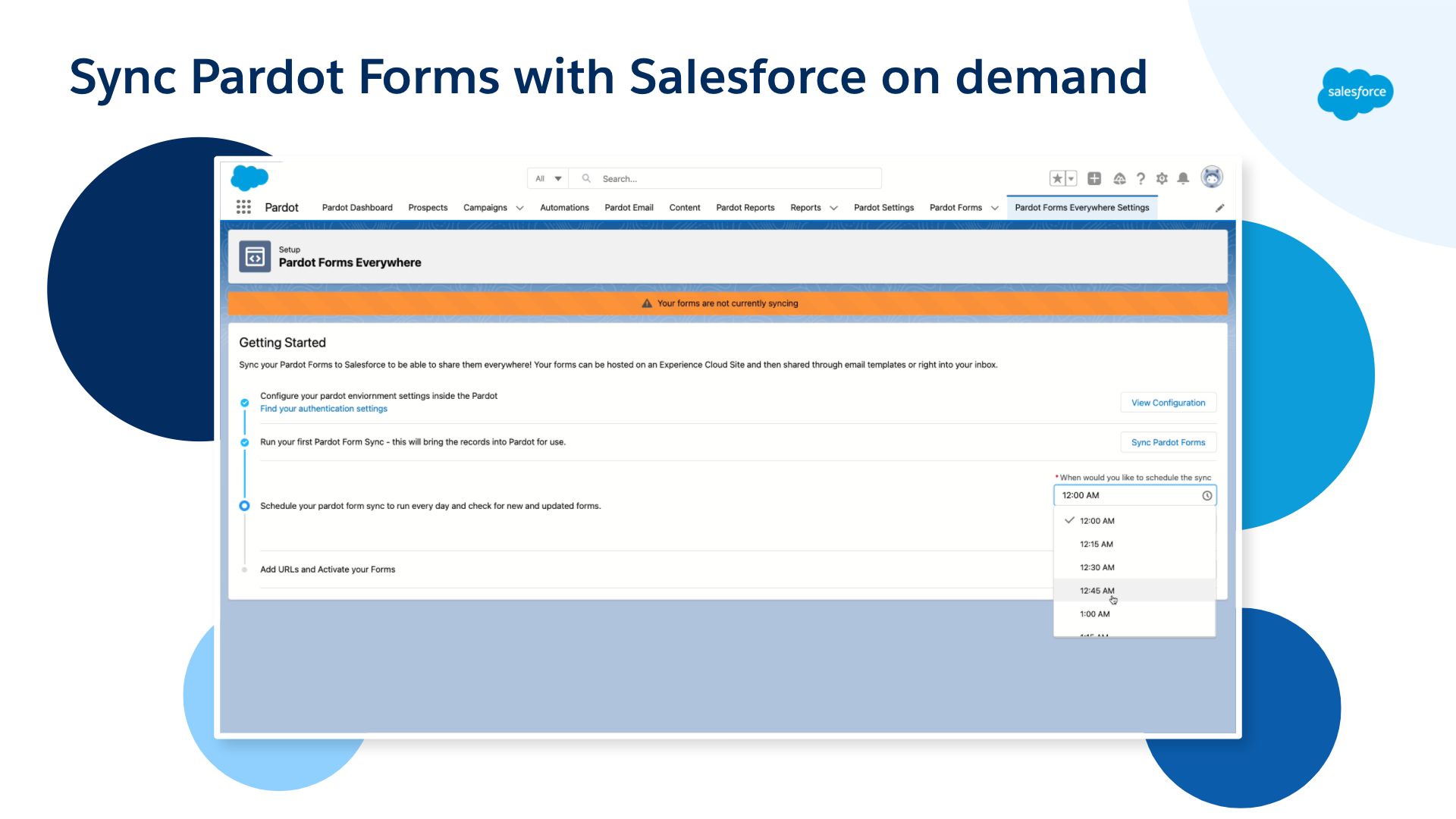Click the Setup gear icon
Viewport: 1456px width, 819px height.
pyautogui.click(x=1162, y=178)
